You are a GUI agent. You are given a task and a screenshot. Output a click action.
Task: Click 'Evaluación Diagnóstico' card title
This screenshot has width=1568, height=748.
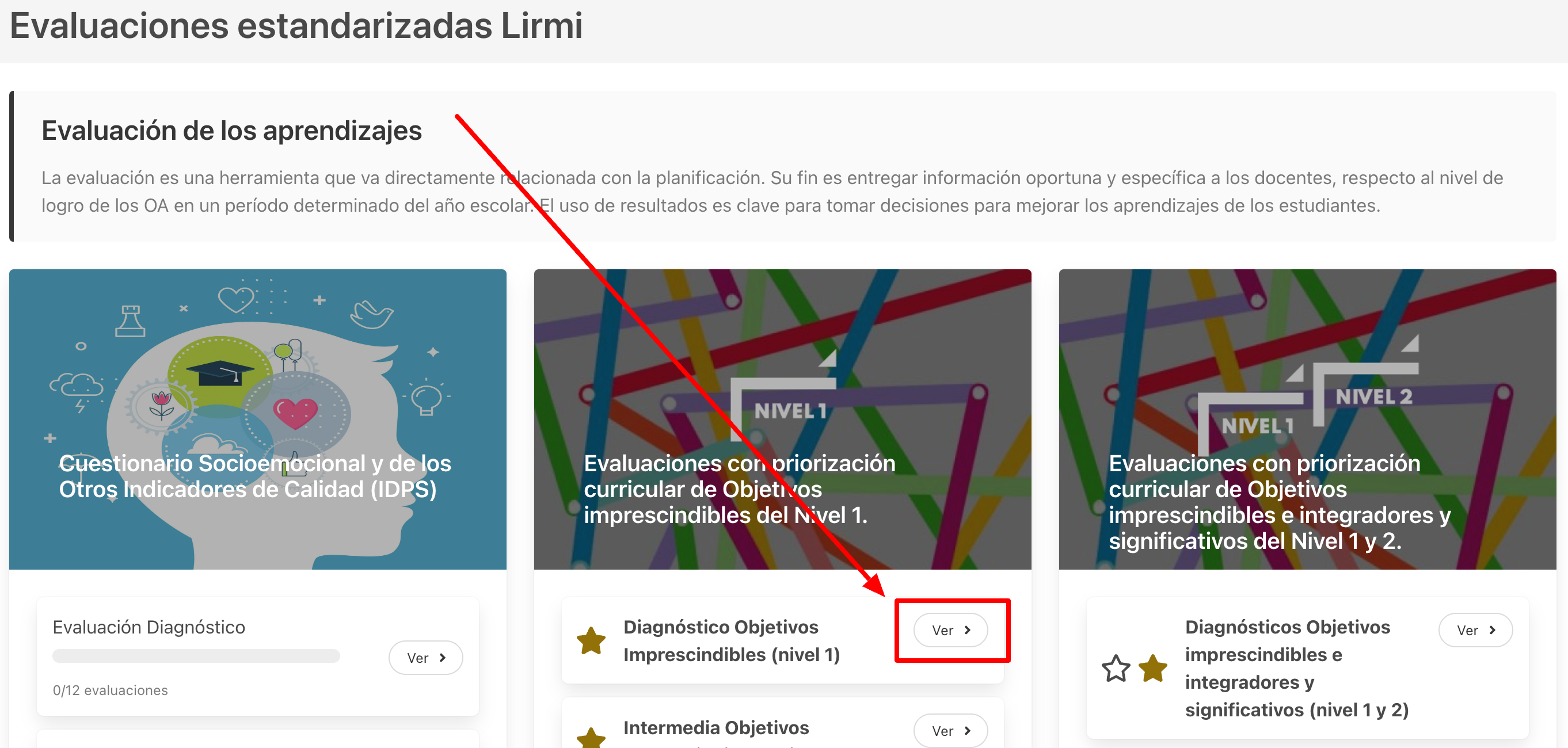coord(149,627)
